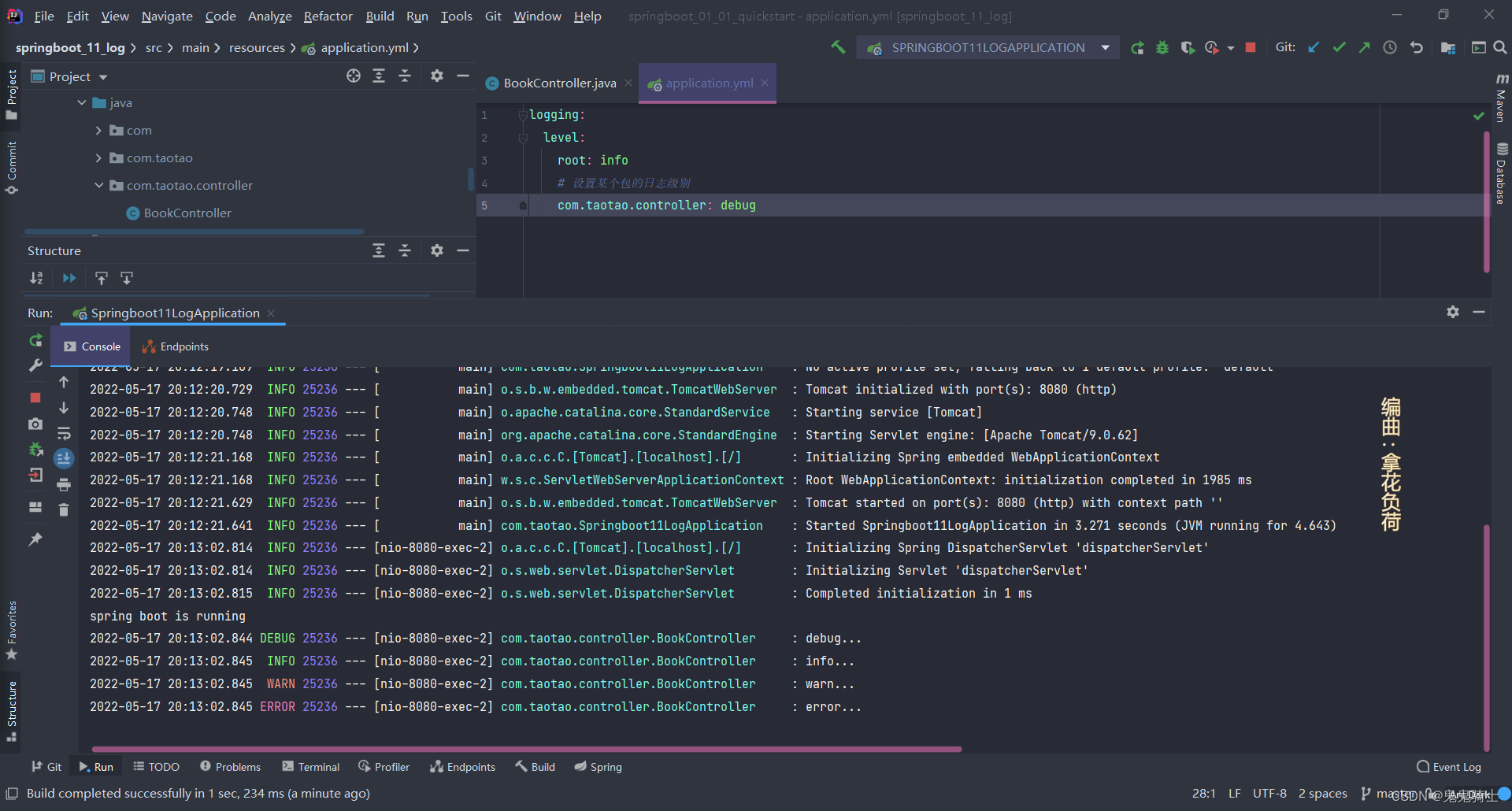Viewport: 1512px width, 811px height.
Task: Hide the Project panel with minus icon
Action: click(463, 76)
